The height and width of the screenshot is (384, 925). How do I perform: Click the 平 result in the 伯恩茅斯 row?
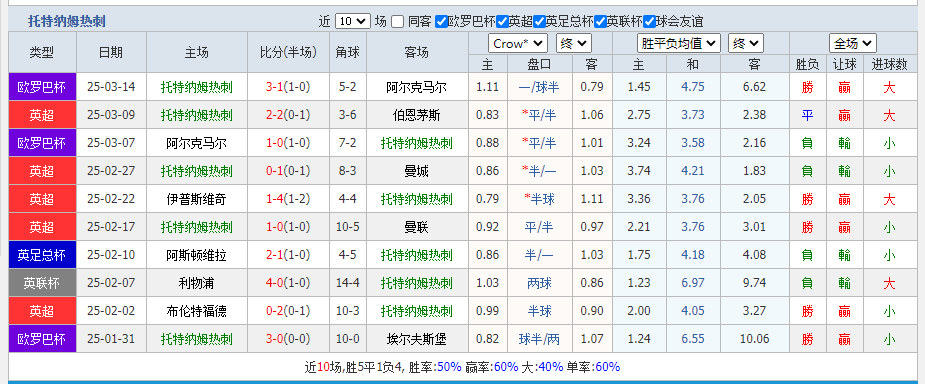tap(807, 116)
